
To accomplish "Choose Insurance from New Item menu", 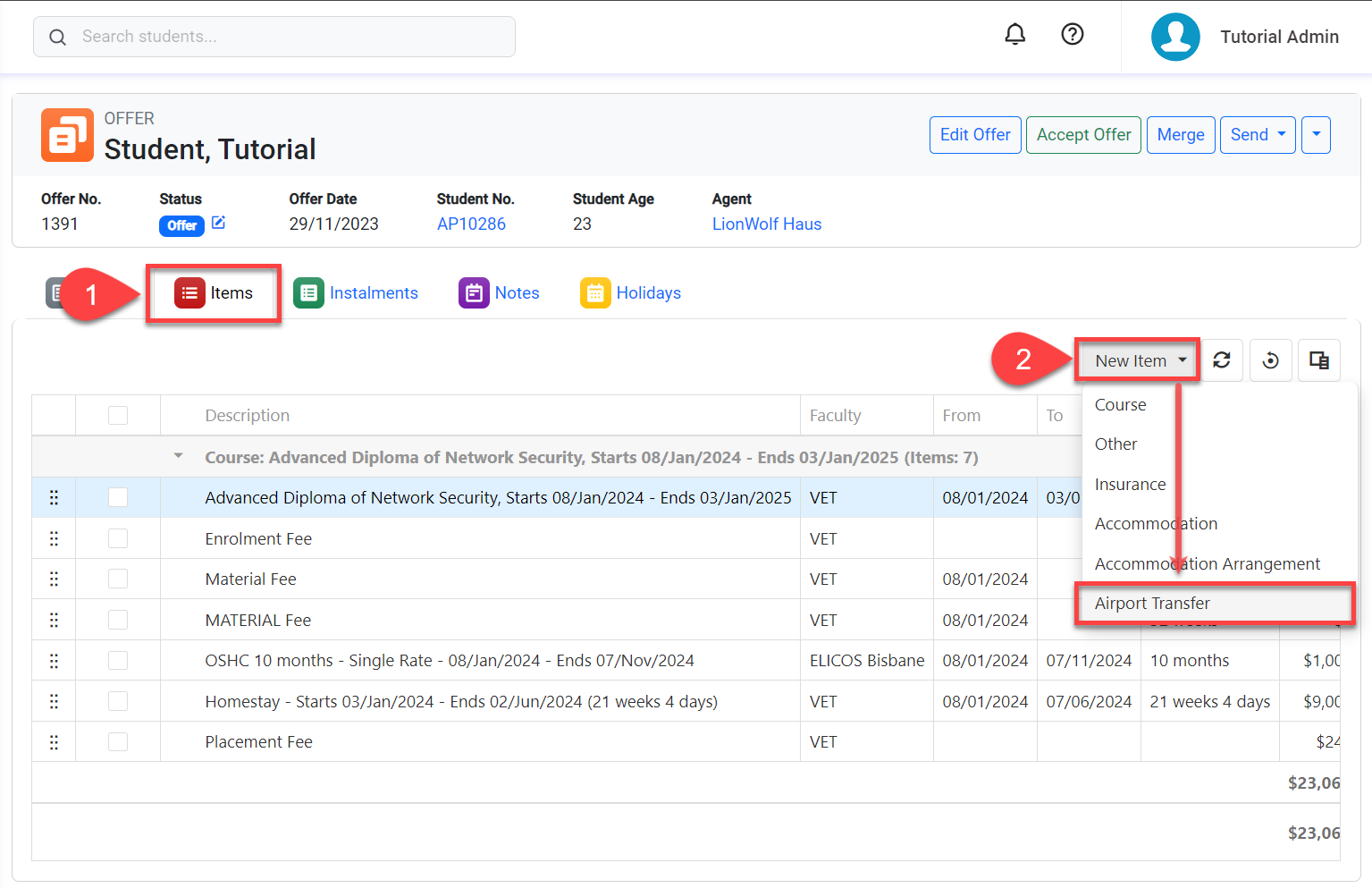I will point(1219,484).
